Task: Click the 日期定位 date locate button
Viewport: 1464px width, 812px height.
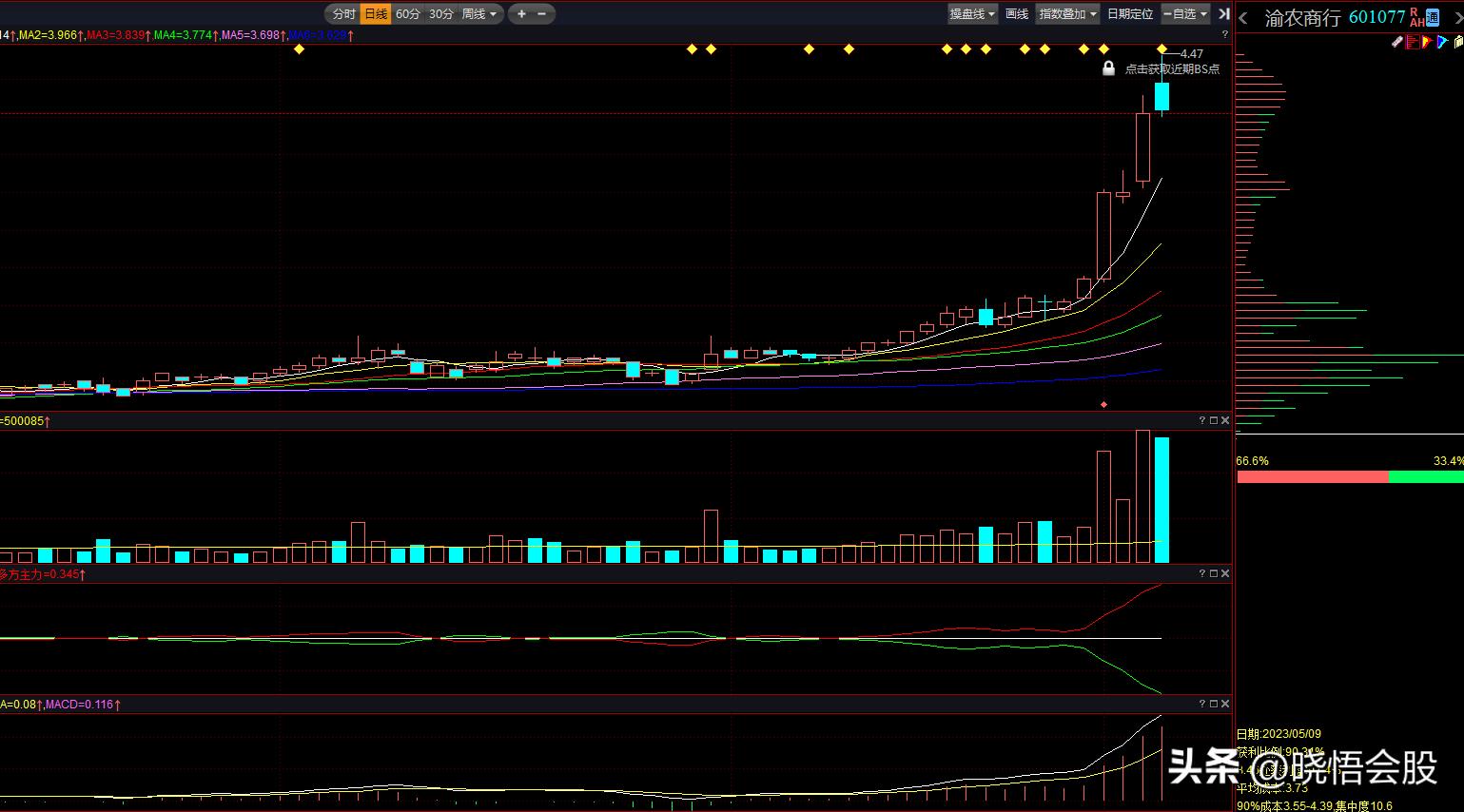Action: tap(1130, 14)
